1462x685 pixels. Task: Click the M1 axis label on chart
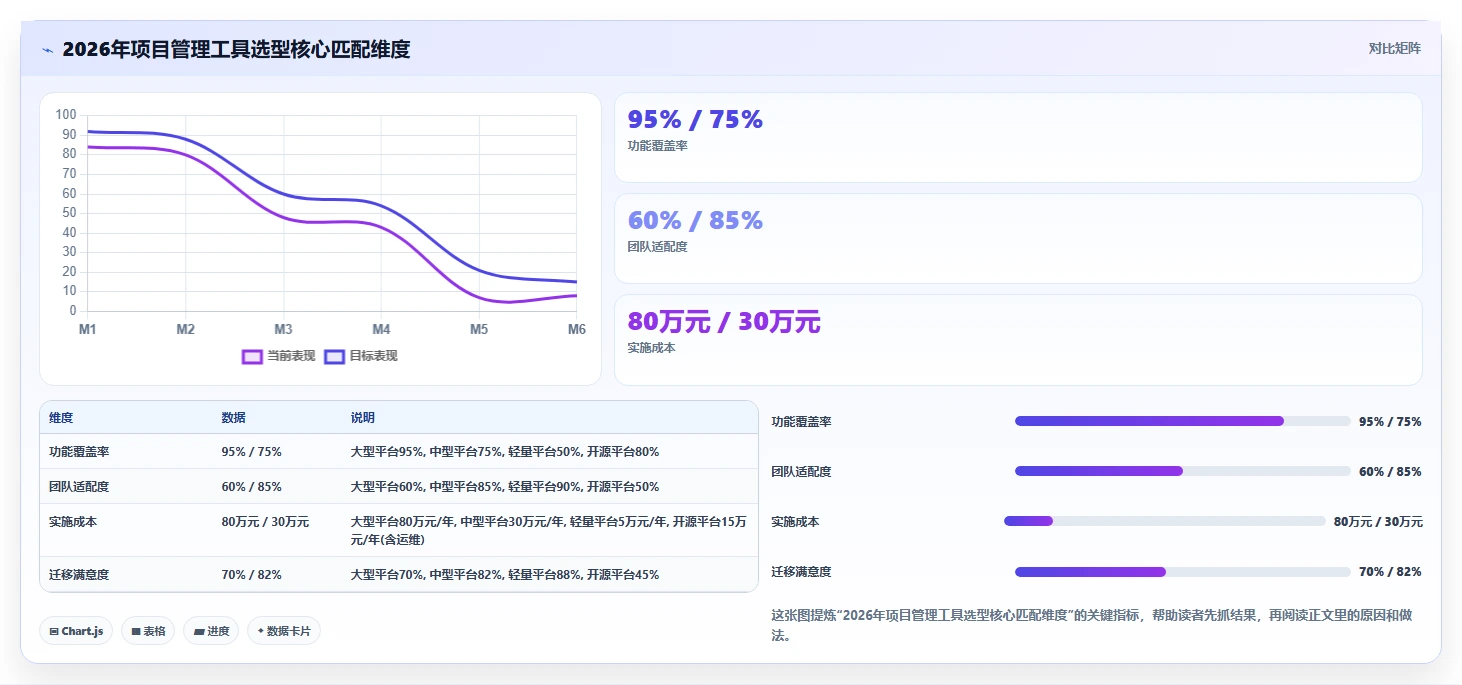click(87, 330)
